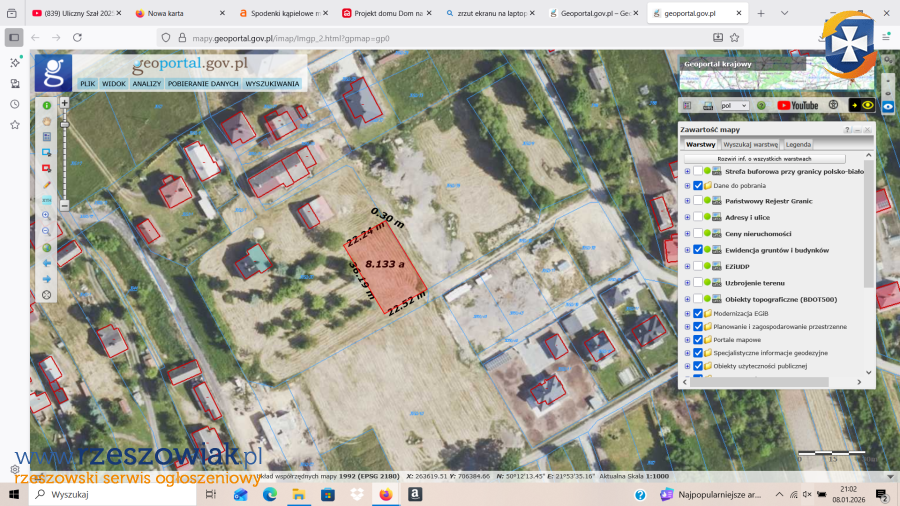Click the printer icon in top toolbar
The width and height of the screenshot is (900, 506).
click(x=708, y=105)
